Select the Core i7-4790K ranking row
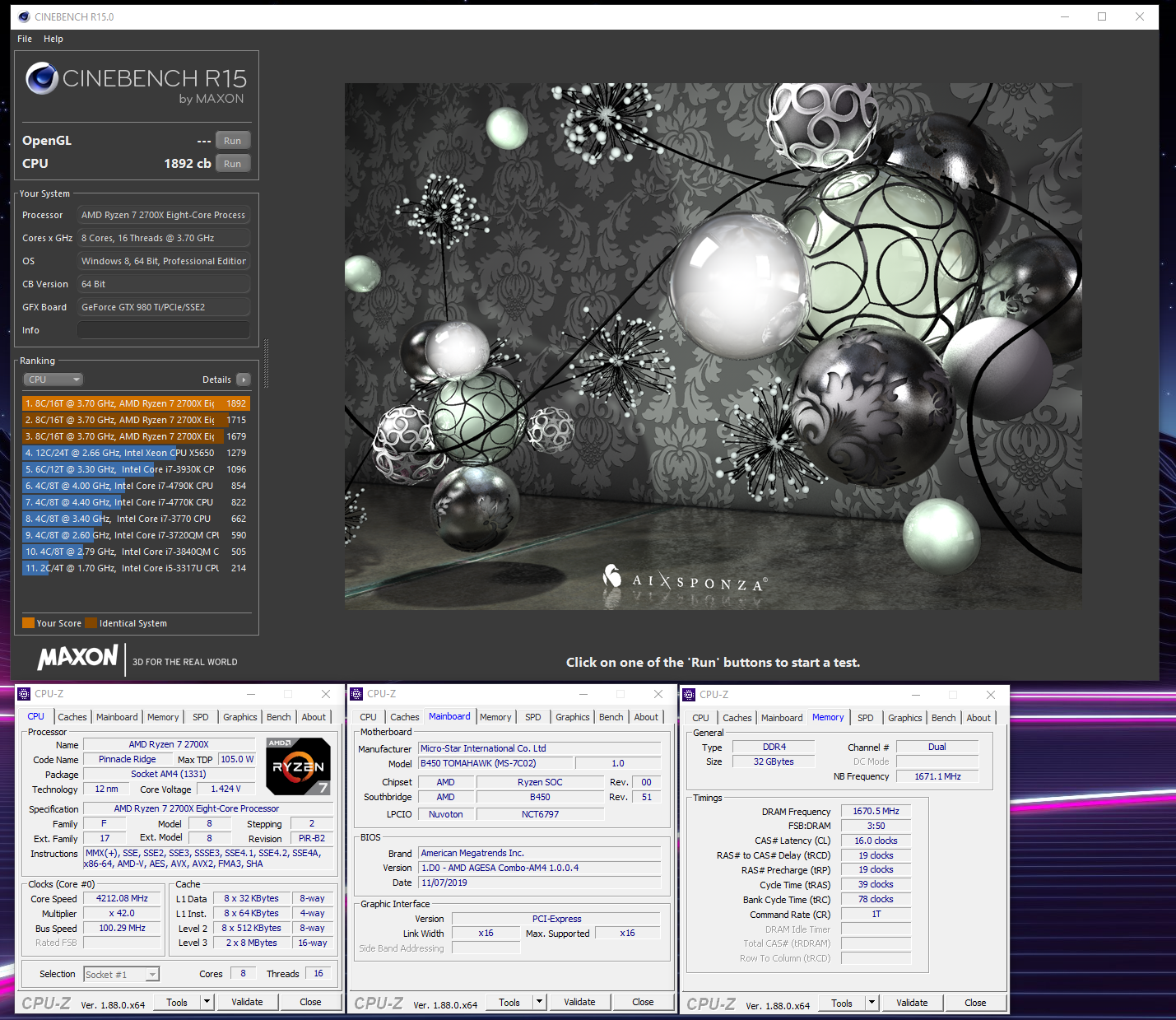 tap(136, 486)
